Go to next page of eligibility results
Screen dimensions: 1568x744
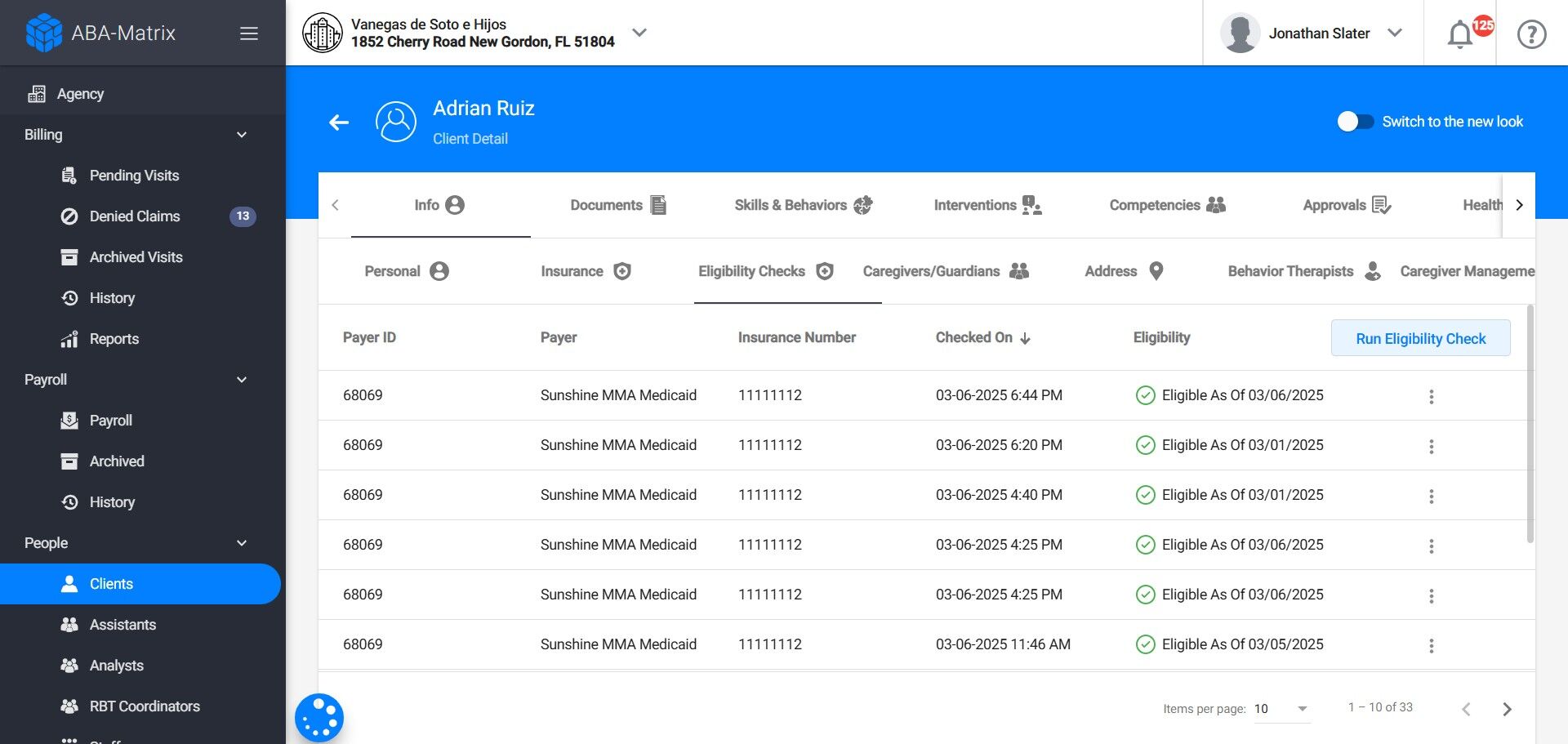click(x=1507, y=709)
